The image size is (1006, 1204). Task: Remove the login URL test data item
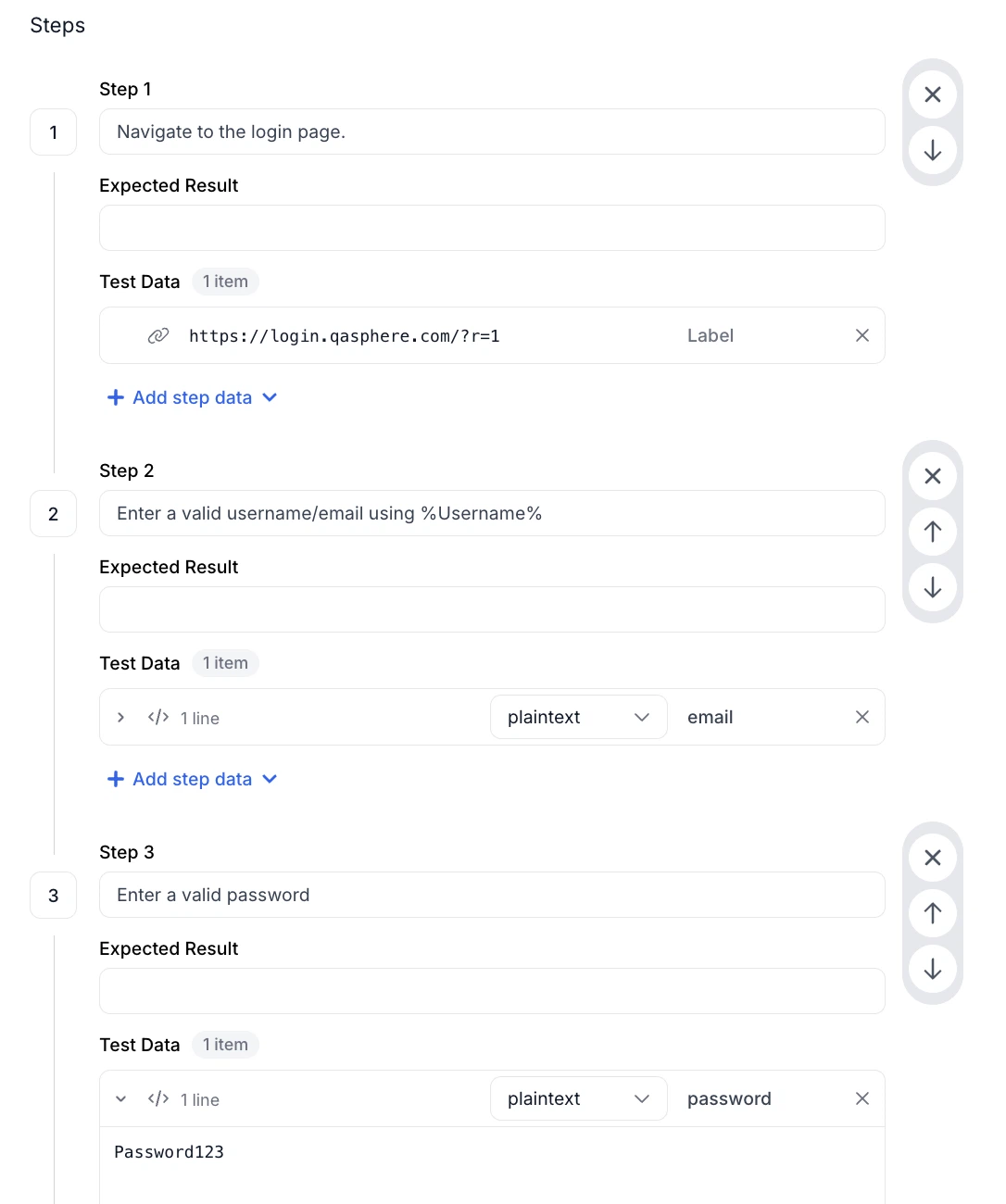862,335
